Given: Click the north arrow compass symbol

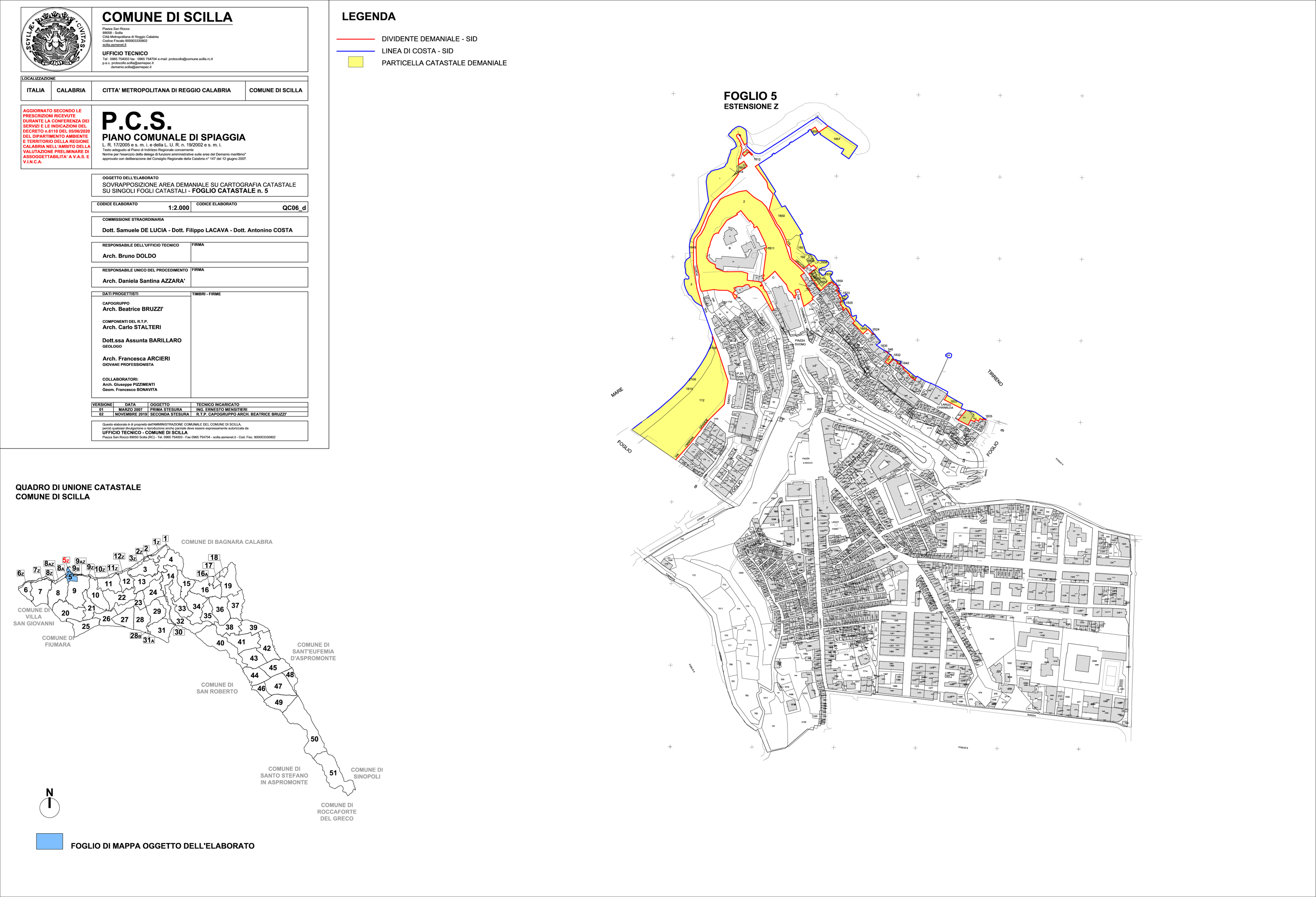Looking at the screenshot, I should [x=50, y=803].
